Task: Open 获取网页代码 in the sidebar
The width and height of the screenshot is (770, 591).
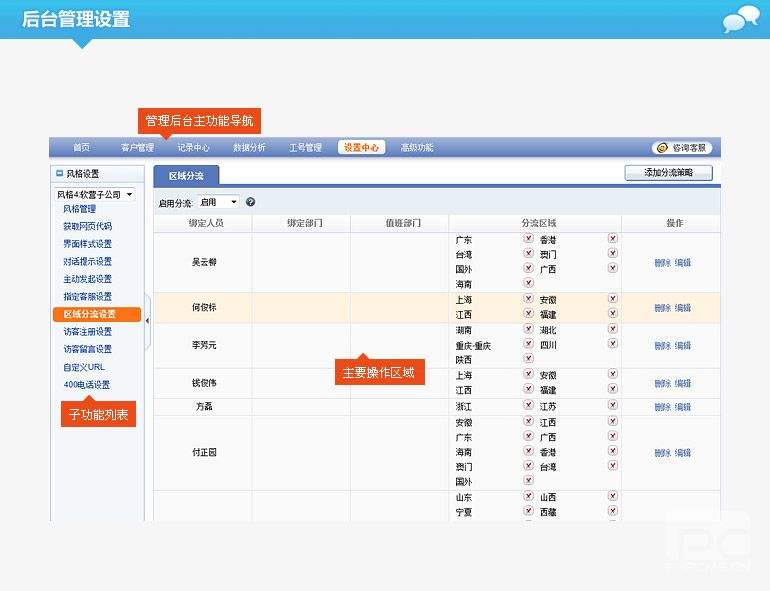Action: point(88,226)
